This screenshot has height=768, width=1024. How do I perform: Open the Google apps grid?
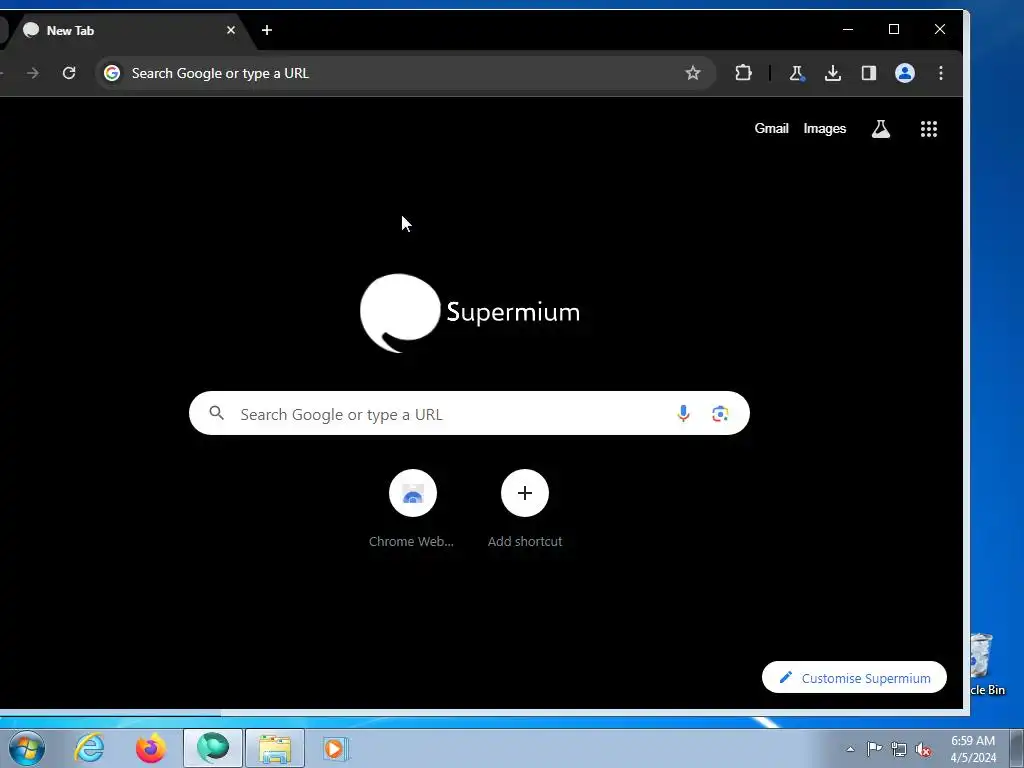pyautogui.click(x=929, y=129)
